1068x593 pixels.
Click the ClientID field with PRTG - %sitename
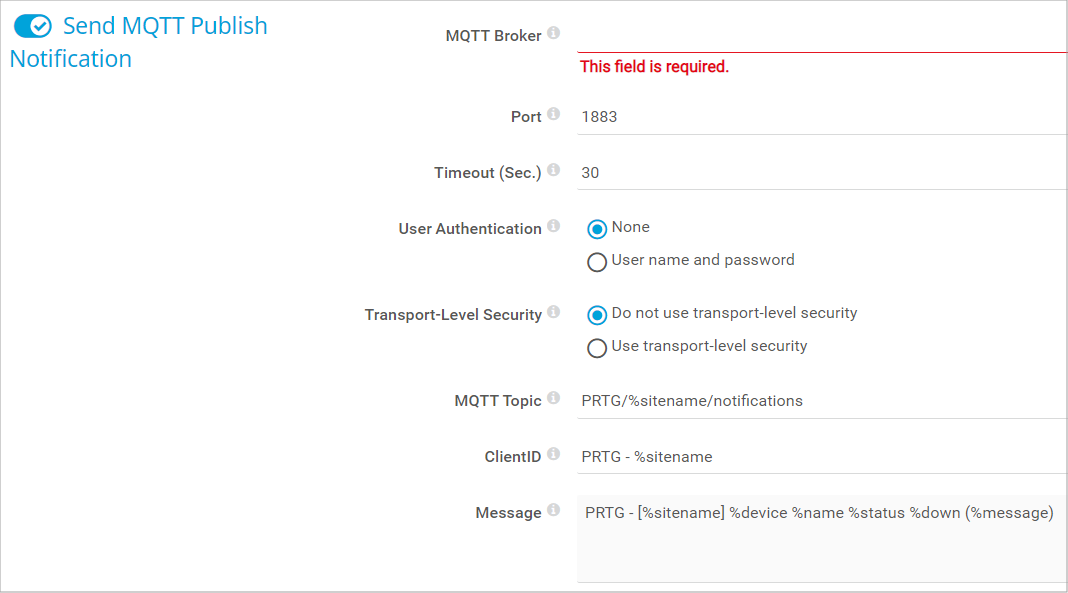coord(822,457)
